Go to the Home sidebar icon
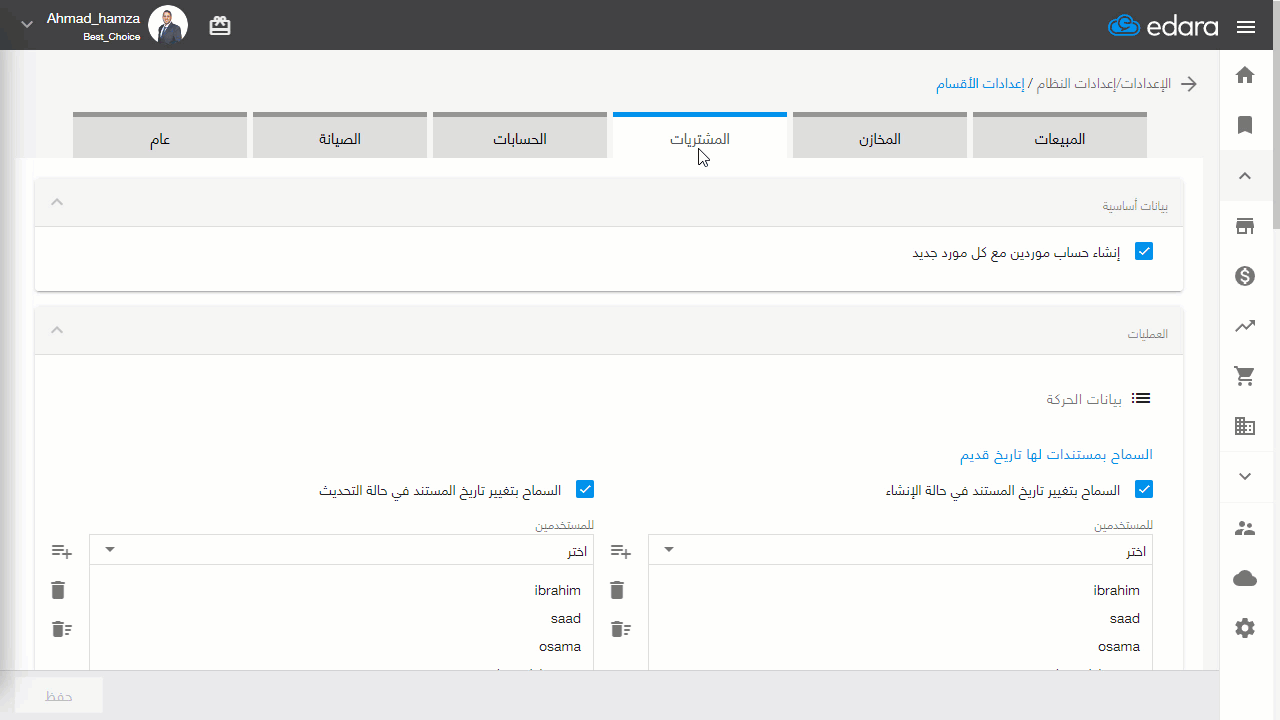This screenshot has height=720, width=1280. (1245, 75)
